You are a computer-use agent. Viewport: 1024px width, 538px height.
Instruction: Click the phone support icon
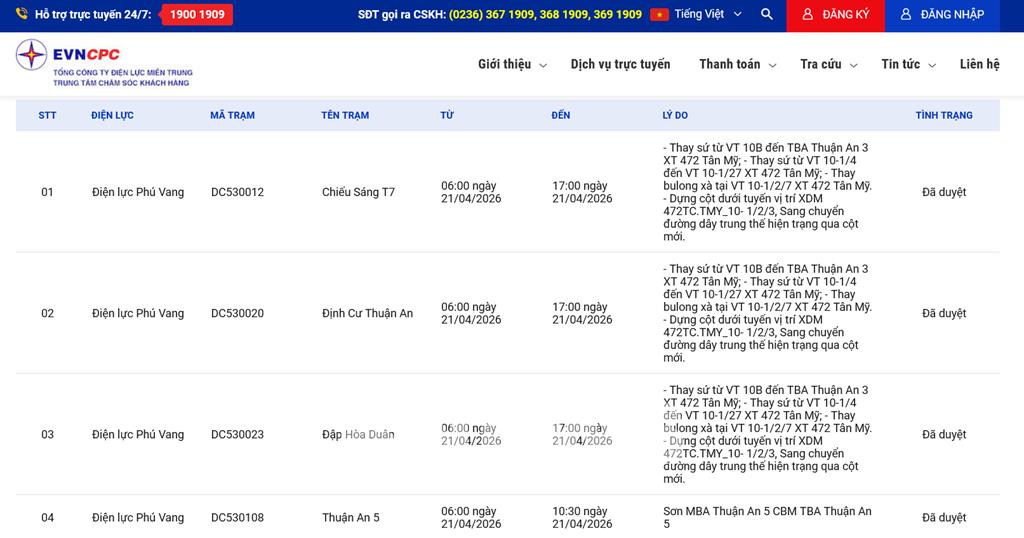pos(22,15)
